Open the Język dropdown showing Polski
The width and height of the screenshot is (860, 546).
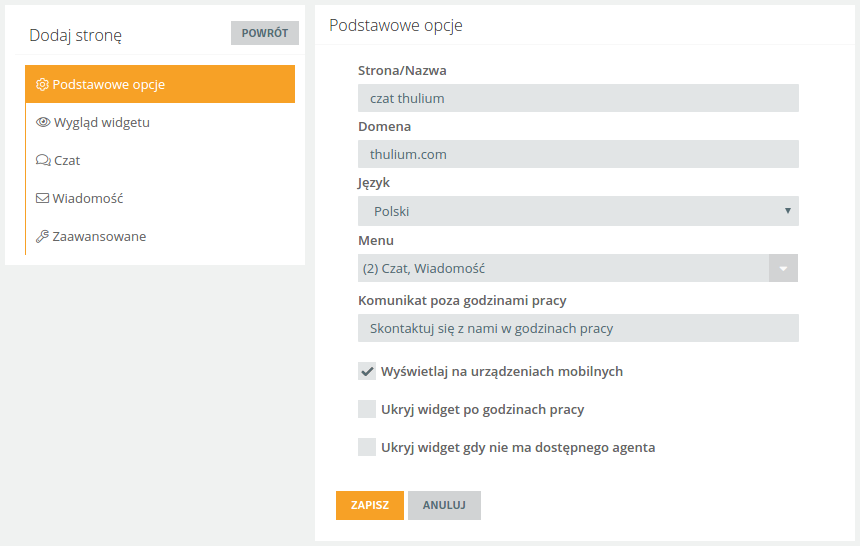tap(578, 211)
